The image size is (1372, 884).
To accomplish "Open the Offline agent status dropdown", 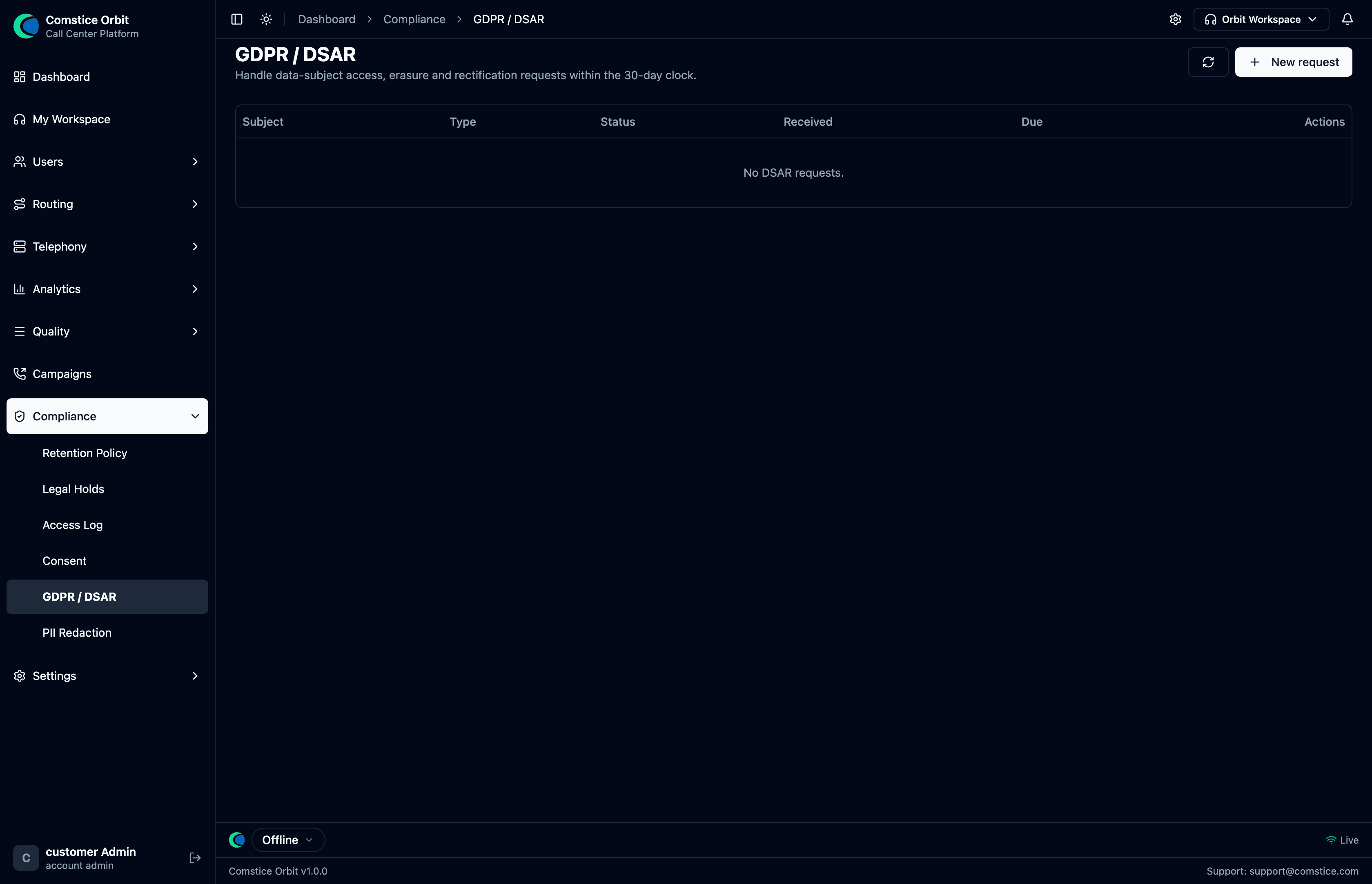I will click(288, 840).
